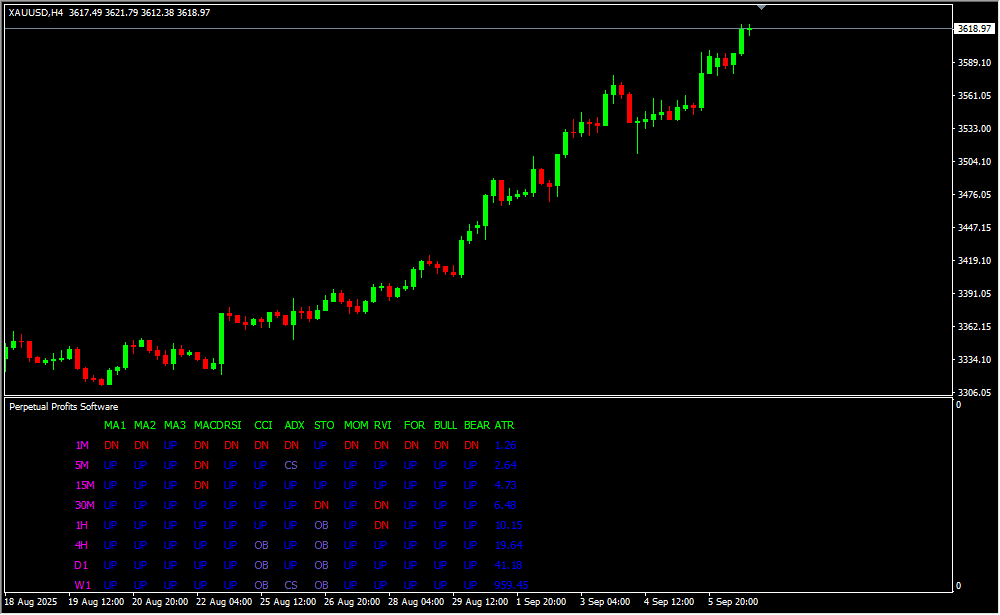
Task: Click the red DN in the 30M STO cell
Action: point(321,506)
